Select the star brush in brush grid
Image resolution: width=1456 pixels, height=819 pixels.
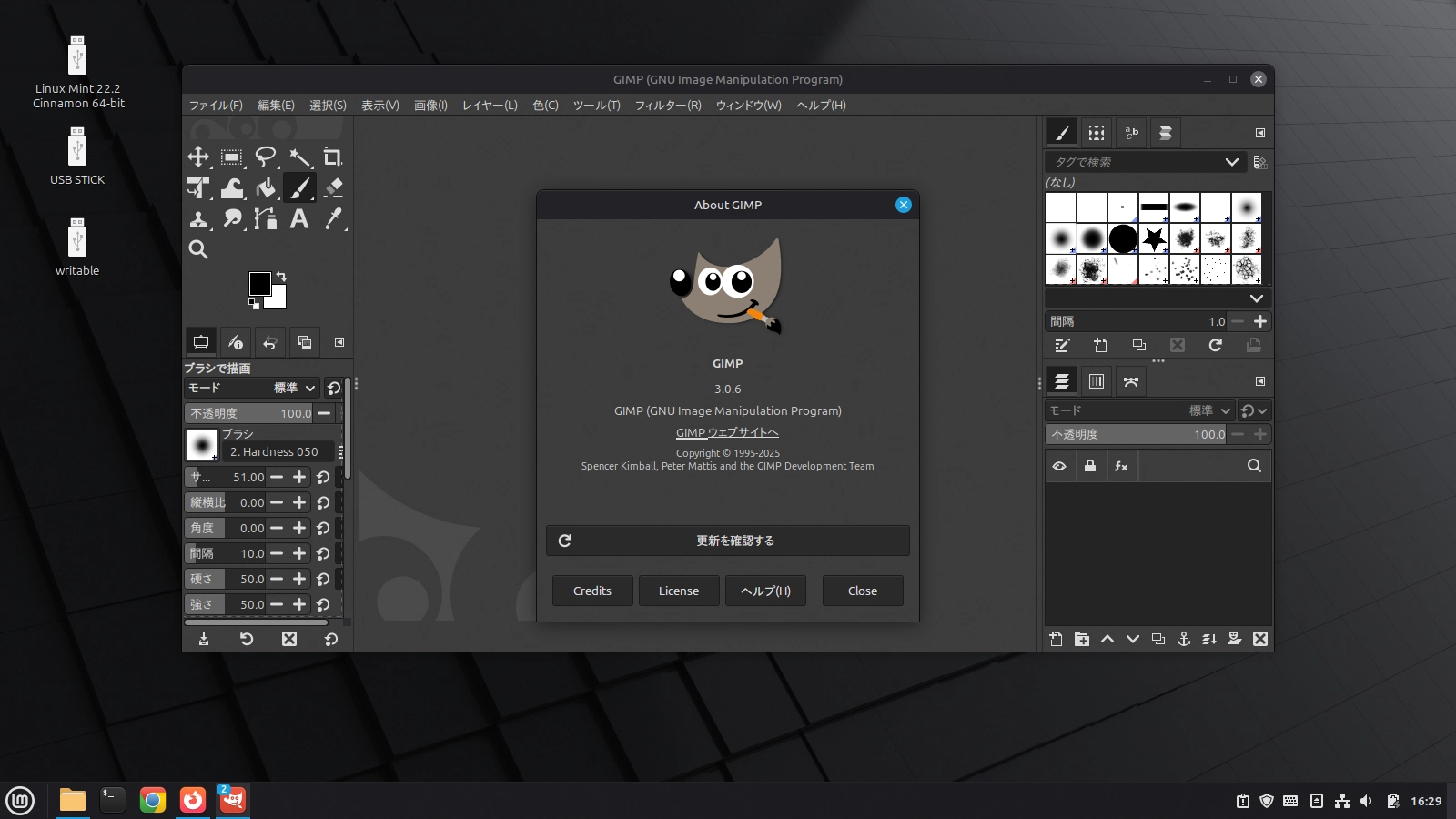click(x=1154, y=238)
